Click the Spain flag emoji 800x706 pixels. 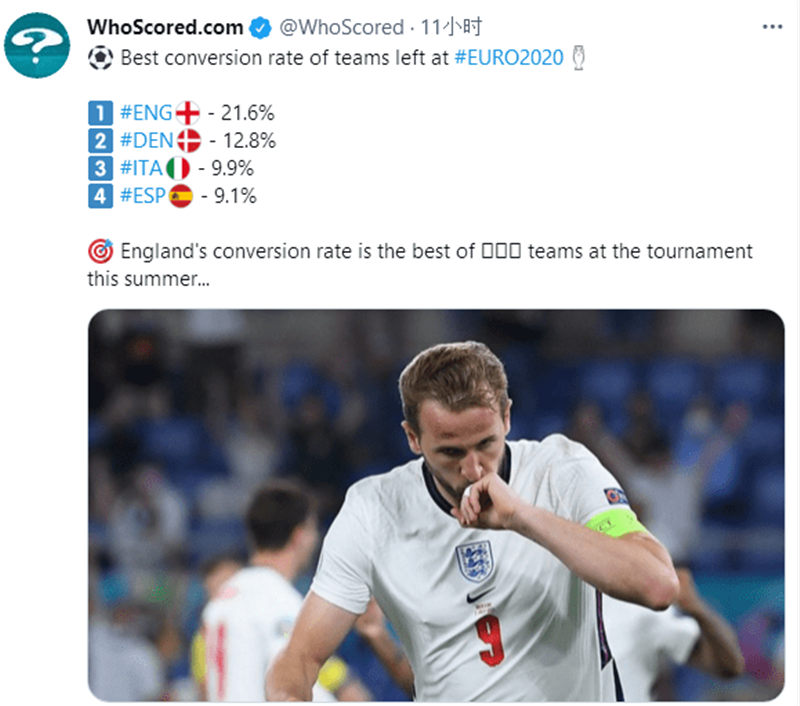(x=181, y=197)
